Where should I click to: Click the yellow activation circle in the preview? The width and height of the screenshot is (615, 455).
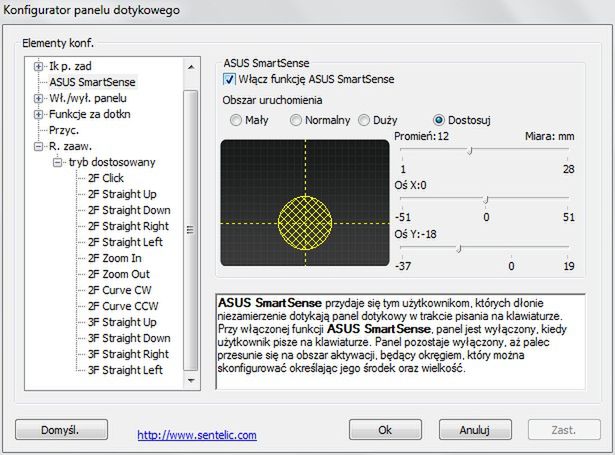click(x=305, y=223)
